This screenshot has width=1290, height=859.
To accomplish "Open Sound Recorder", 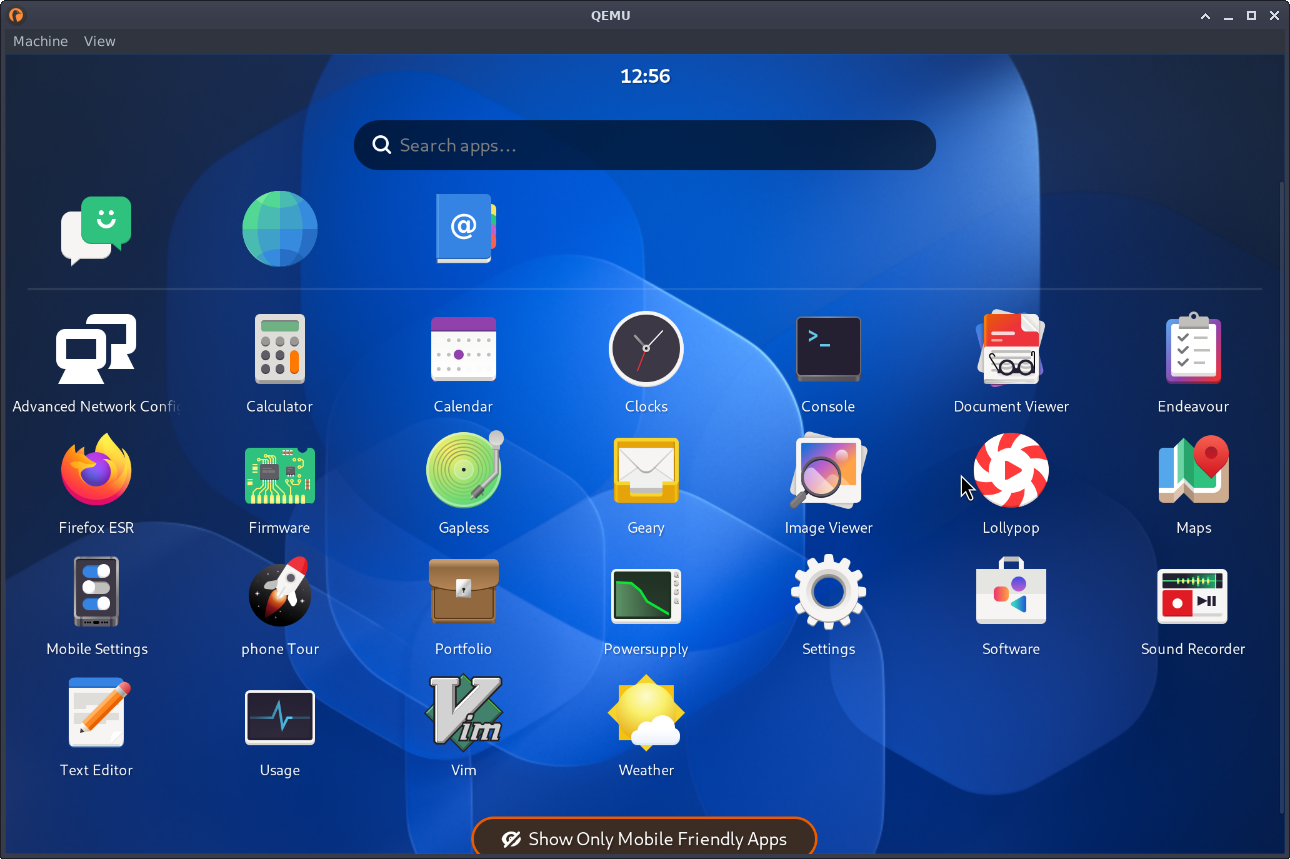I will pos(1193,596).
